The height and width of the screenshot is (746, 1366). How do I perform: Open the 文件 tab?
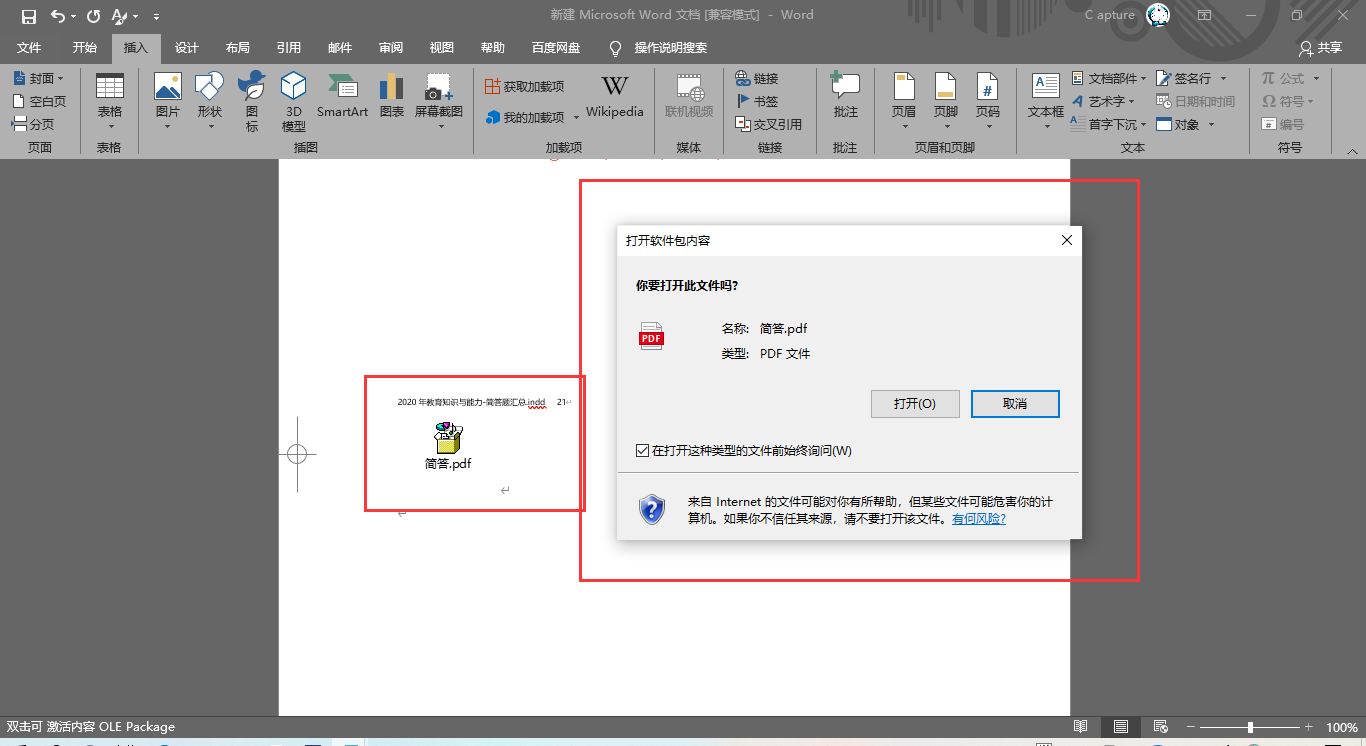29,48
